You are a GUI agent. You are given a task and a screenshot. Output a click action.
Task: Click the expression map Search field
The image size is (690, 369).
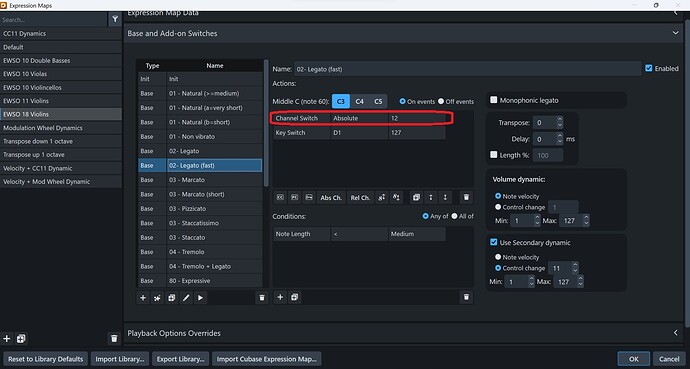tap(53, 19)
